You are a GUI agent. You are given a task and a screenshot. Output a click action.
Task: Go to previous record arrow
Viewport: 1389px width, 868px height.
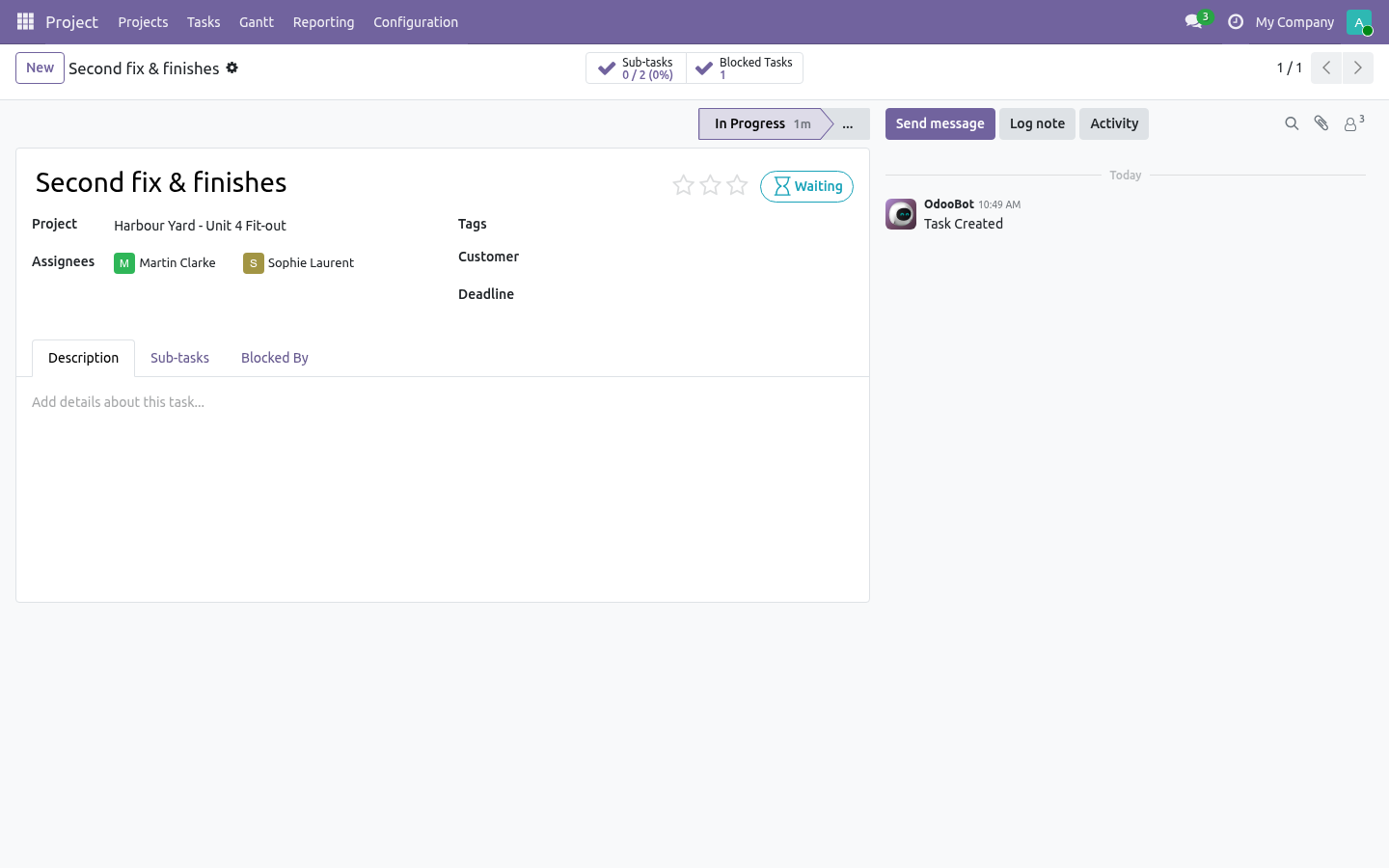point(1326,68)
